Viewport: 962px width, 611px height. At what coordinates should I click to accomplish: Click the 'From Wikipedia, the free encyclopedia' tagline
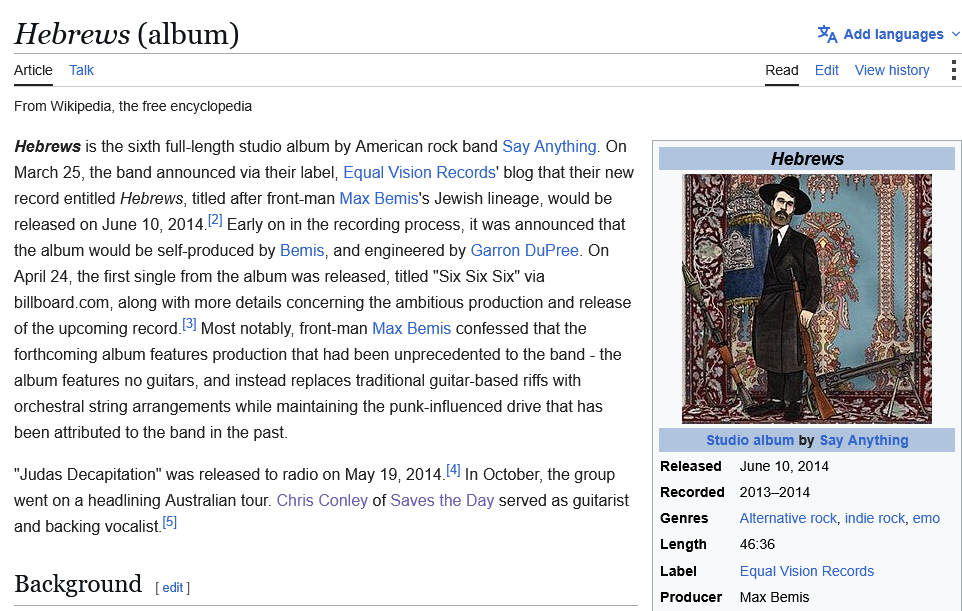click(x=133, y=106)
